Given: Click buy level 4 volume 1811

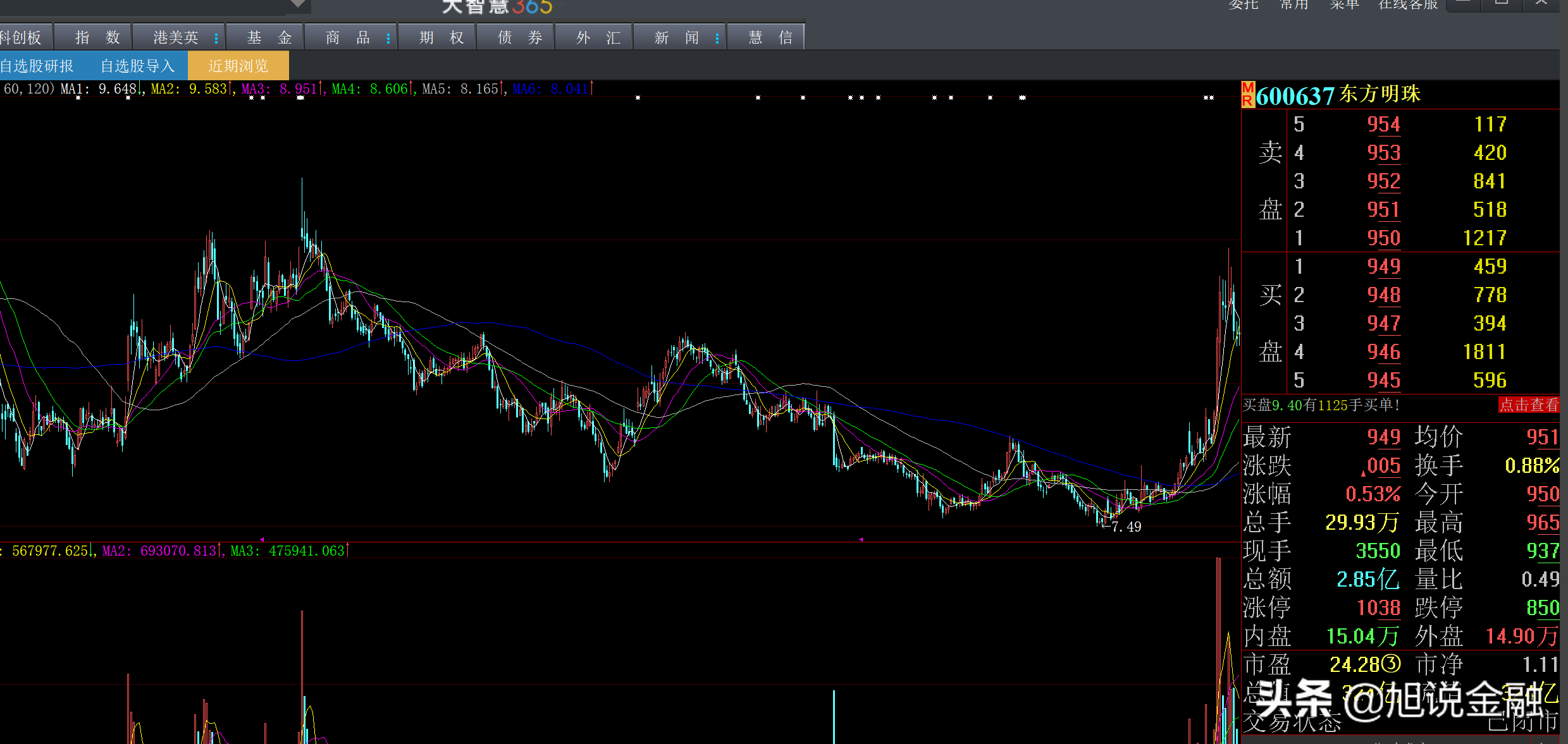Looking at the screenshot, I should pyautogui.click(x=1485, y=351).
